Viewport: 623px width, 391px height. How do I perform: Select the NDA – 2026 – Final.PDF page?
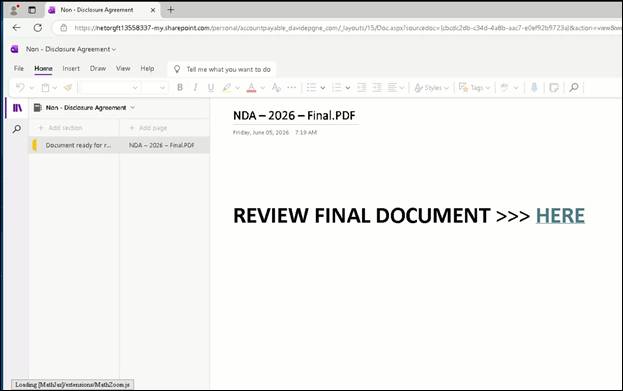(x=164, y=145)
